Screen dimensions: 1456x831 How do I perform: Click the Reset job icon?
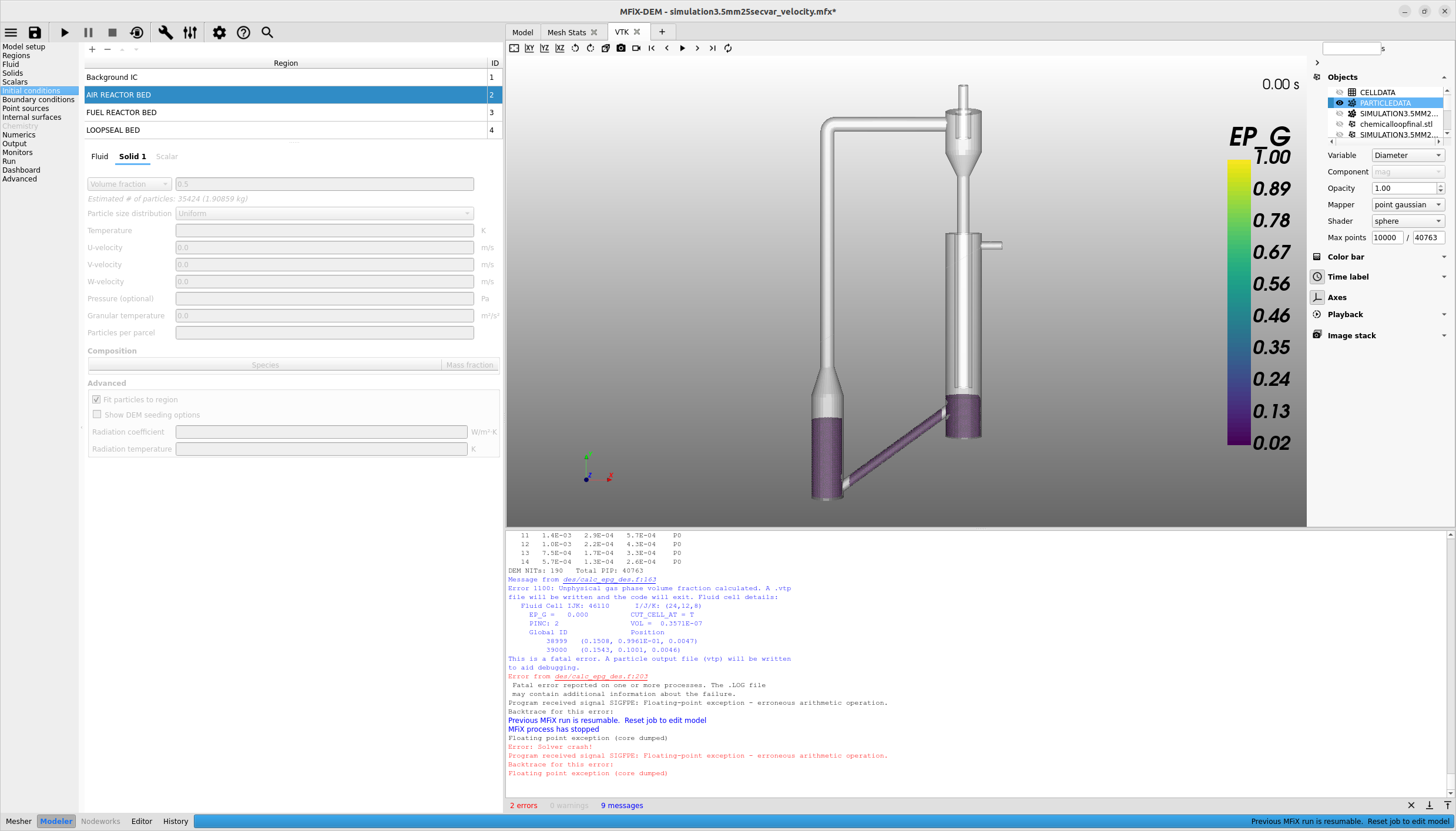click(136, 33)
